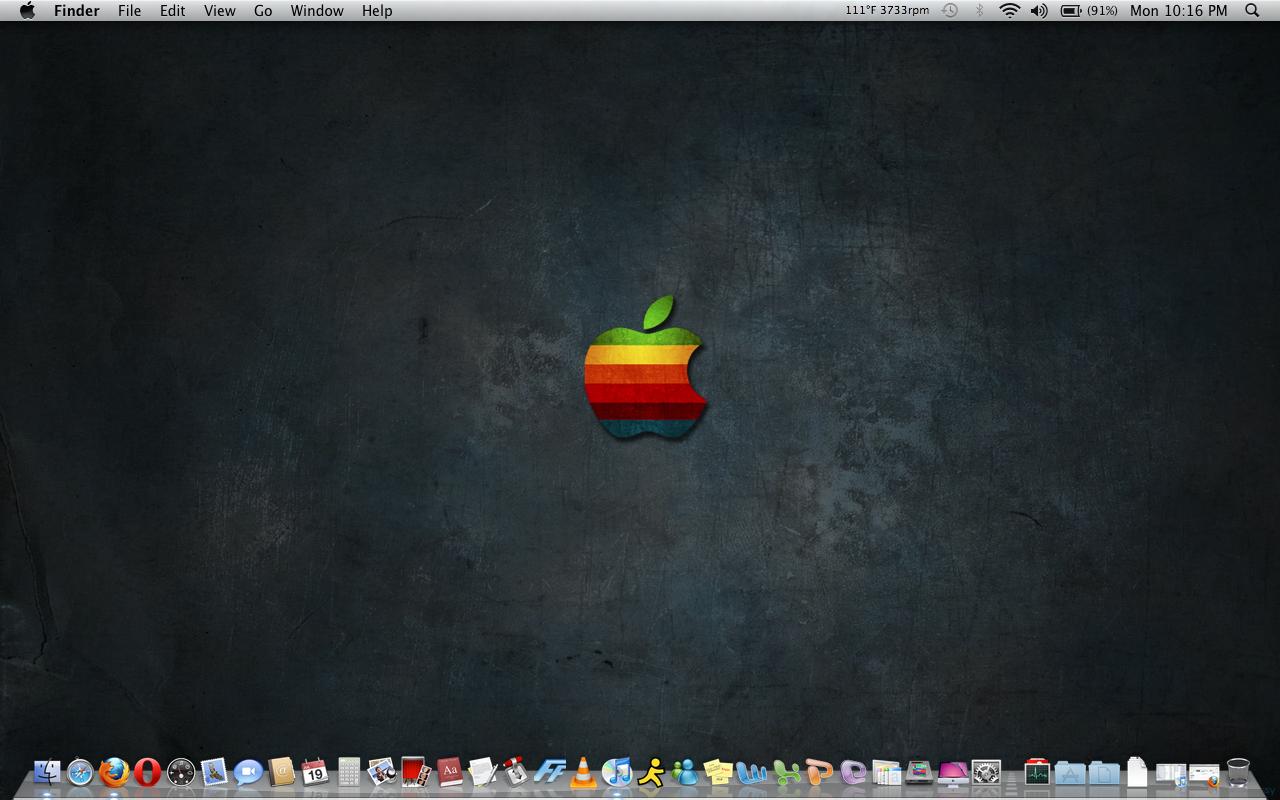
Task: Launch AIM yellow running man icon
Action: click(x=651, y=772)
